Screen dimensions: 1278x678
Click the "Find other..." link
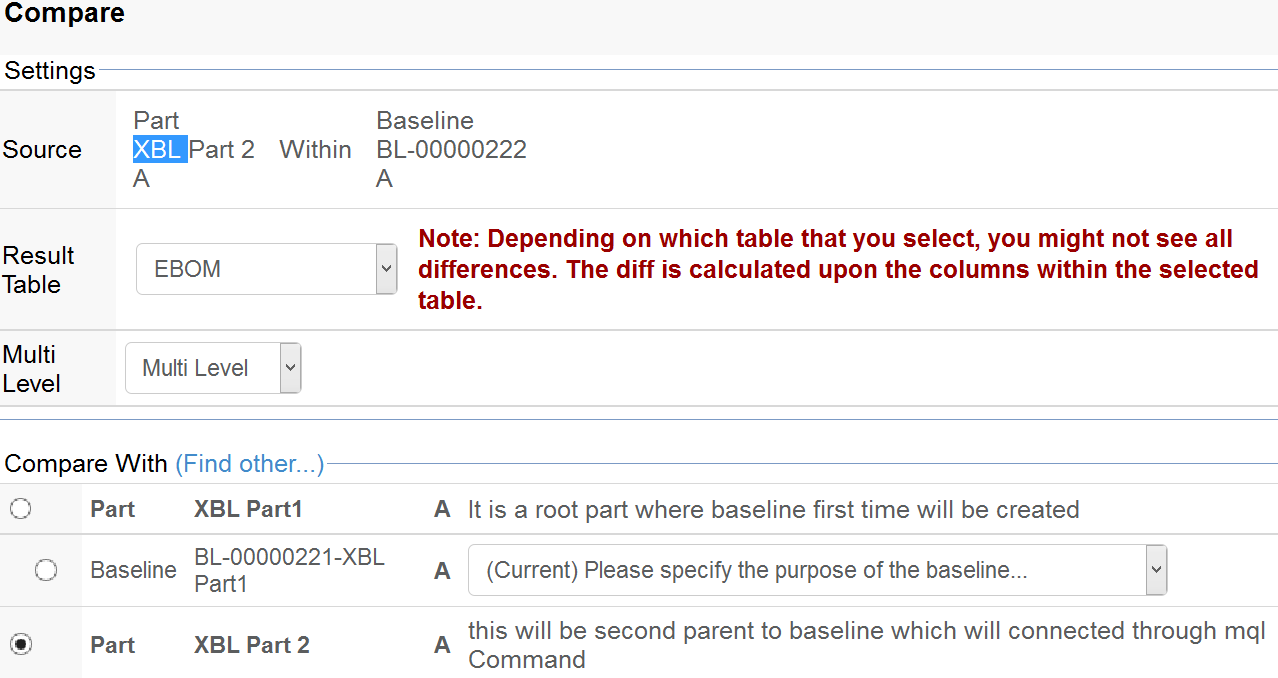tap(249, 464)
